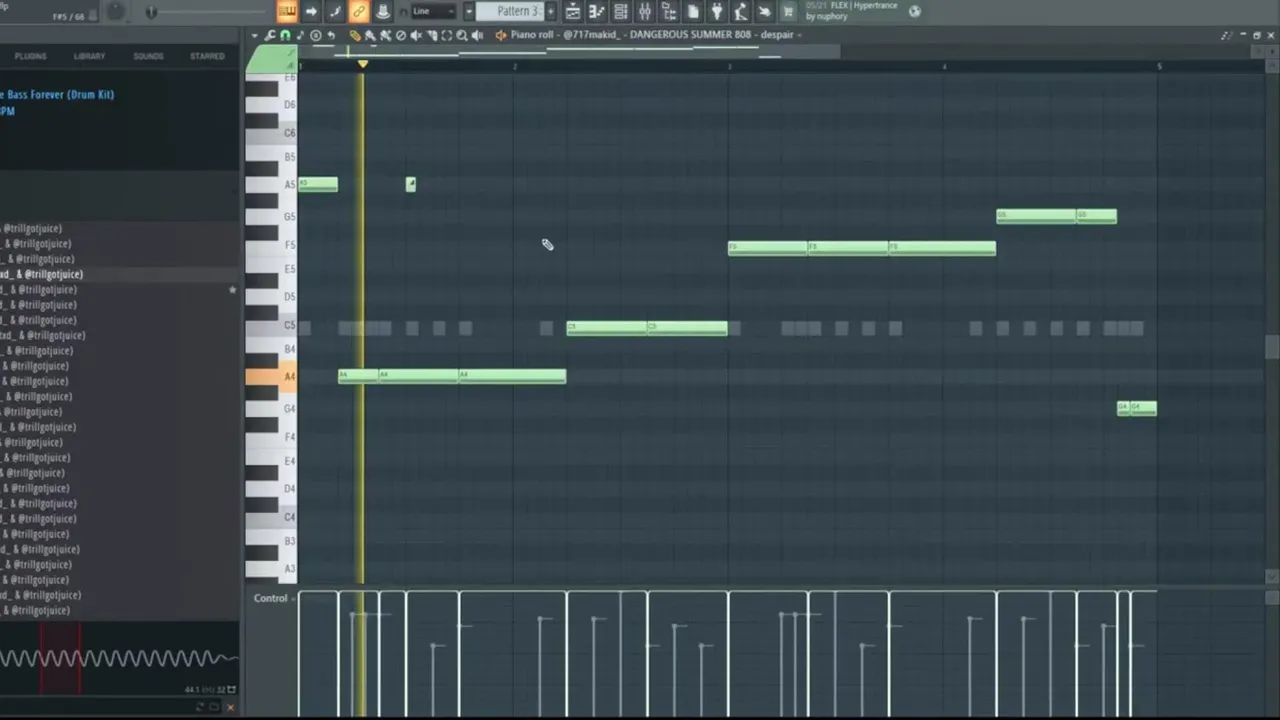Select the Pattern 3 name field
Image resolution: width=1280 pixels, height=720 pixels.
click(x=509, y=11)
